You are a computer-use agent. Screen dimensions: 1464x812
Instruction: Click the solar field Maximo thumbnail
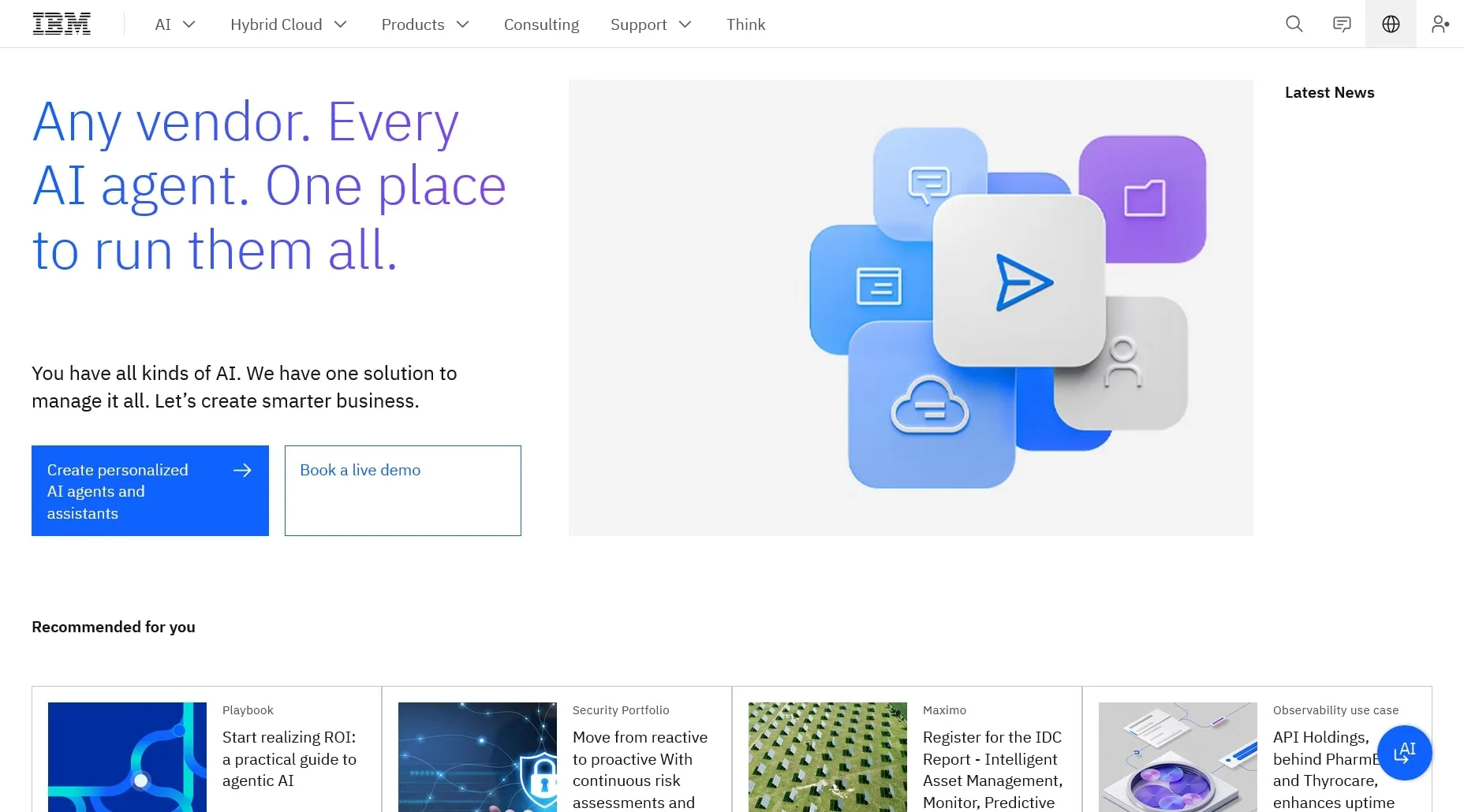point(827,757)
